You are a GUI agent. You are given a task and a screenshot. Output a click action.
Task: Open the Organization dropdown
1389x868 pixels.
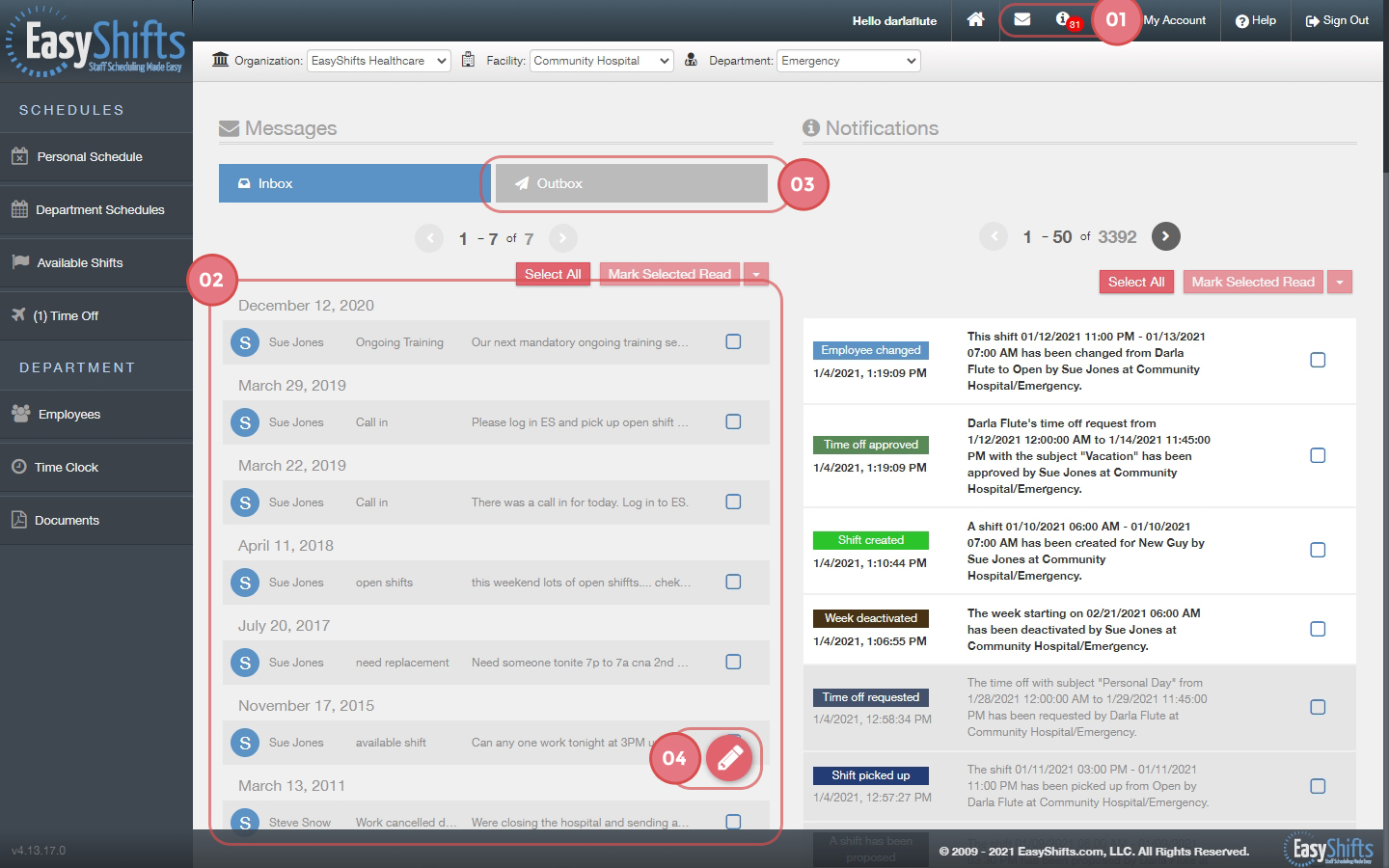[x=379, y=61]
